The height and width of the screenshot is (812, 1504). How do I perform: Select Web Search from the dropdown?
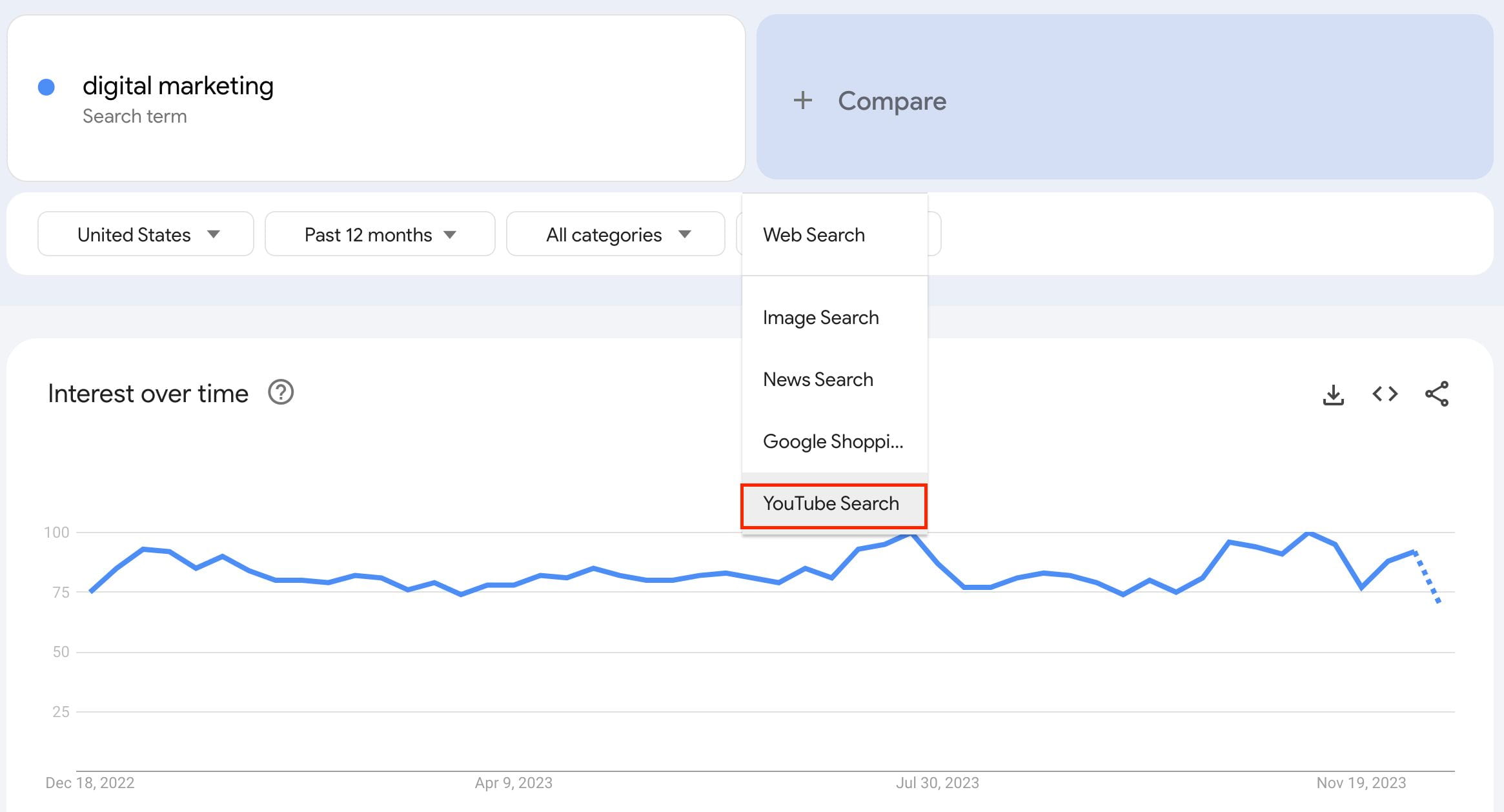coord(815,234)
